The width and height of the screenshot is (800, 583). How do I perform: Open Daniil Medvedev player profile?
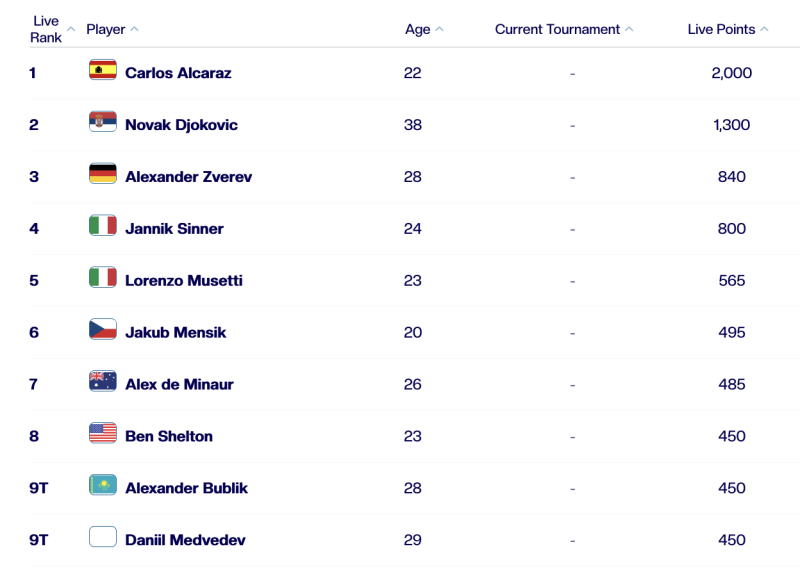tap(185, 540)
